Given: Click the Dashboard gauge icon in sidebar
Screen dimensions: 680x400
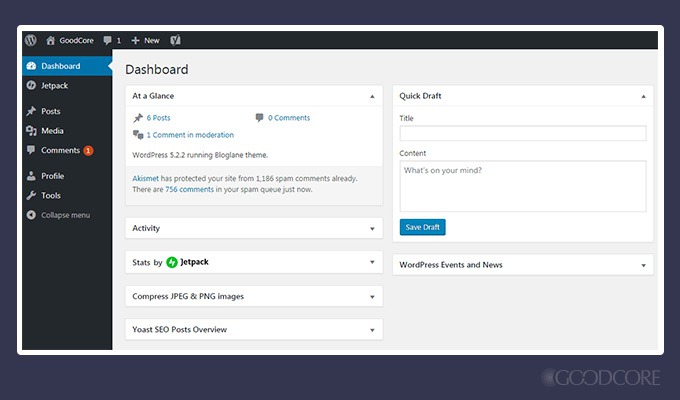Looking at the screenshot, I should click(x=31, y=66).
